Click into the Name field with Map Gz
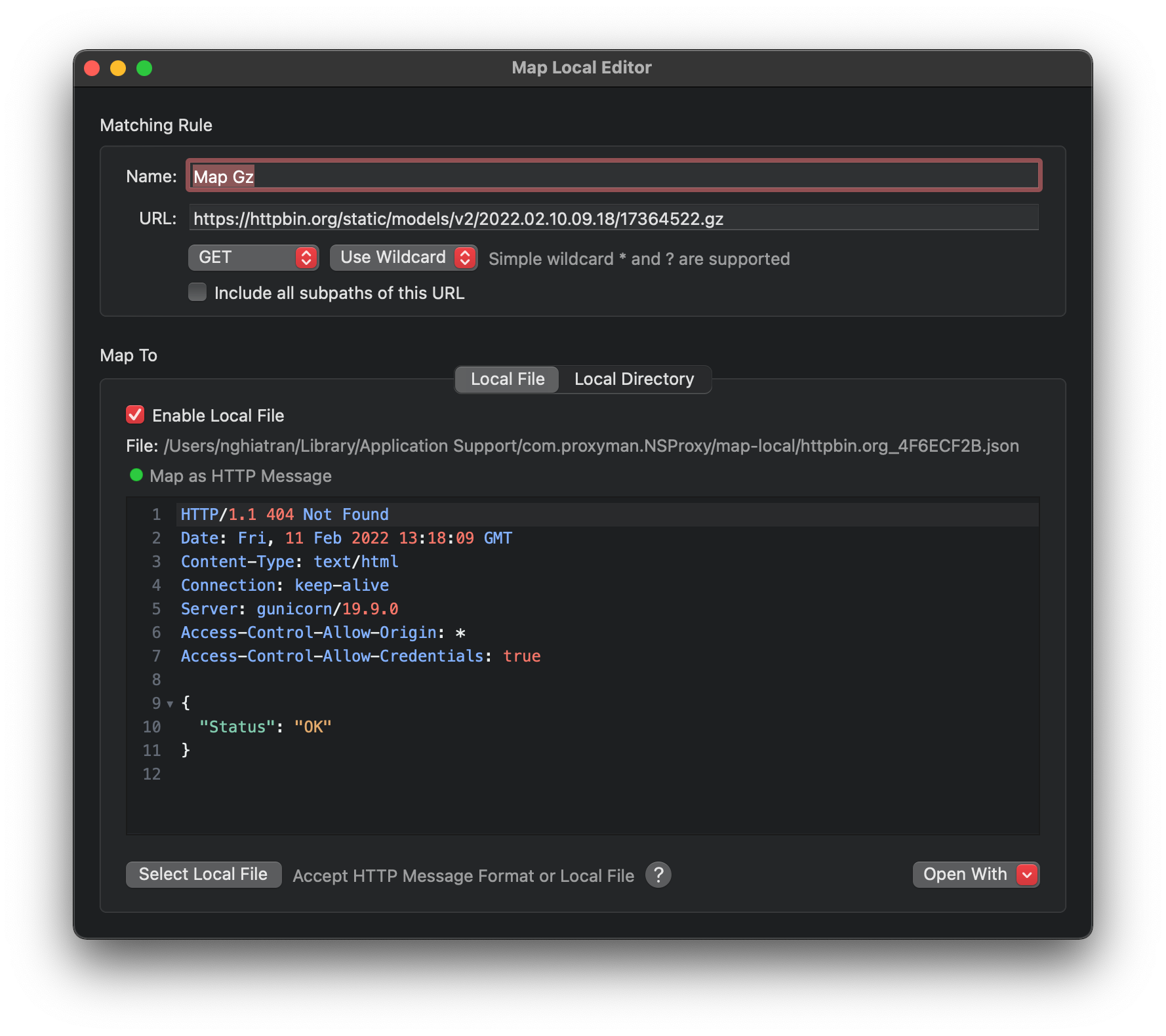The image size is (1166, 1036). (614, 176)
